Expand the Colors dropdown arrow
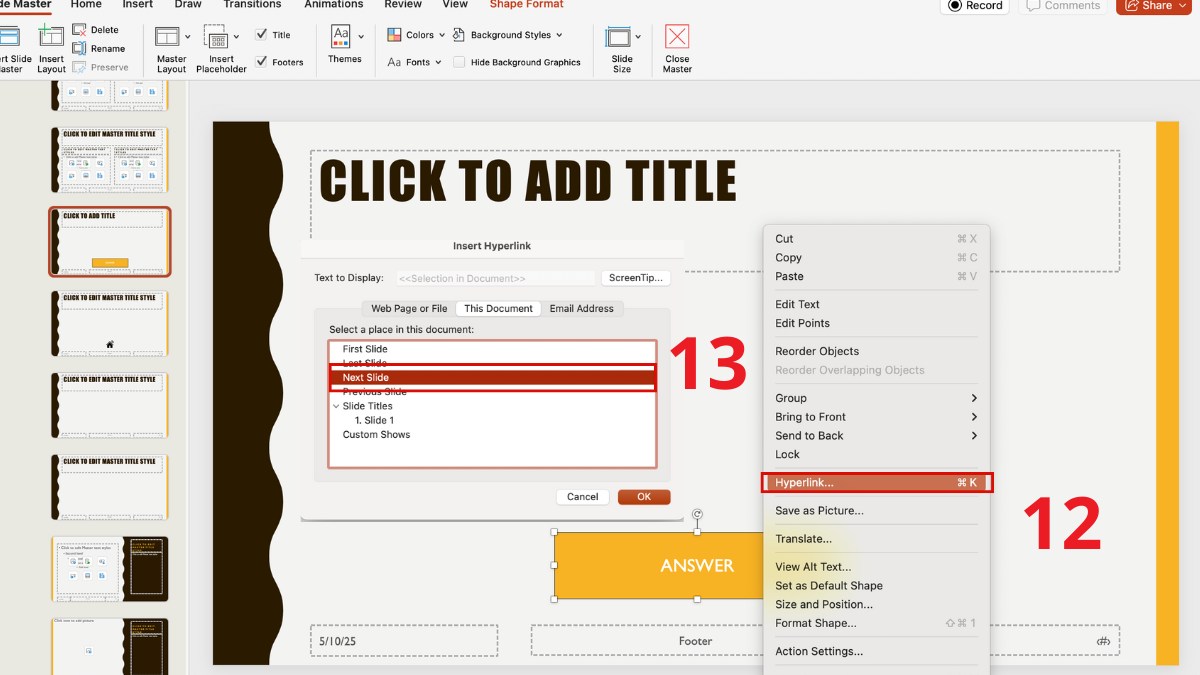This screenshot has width=1200, height=675. 442,35
